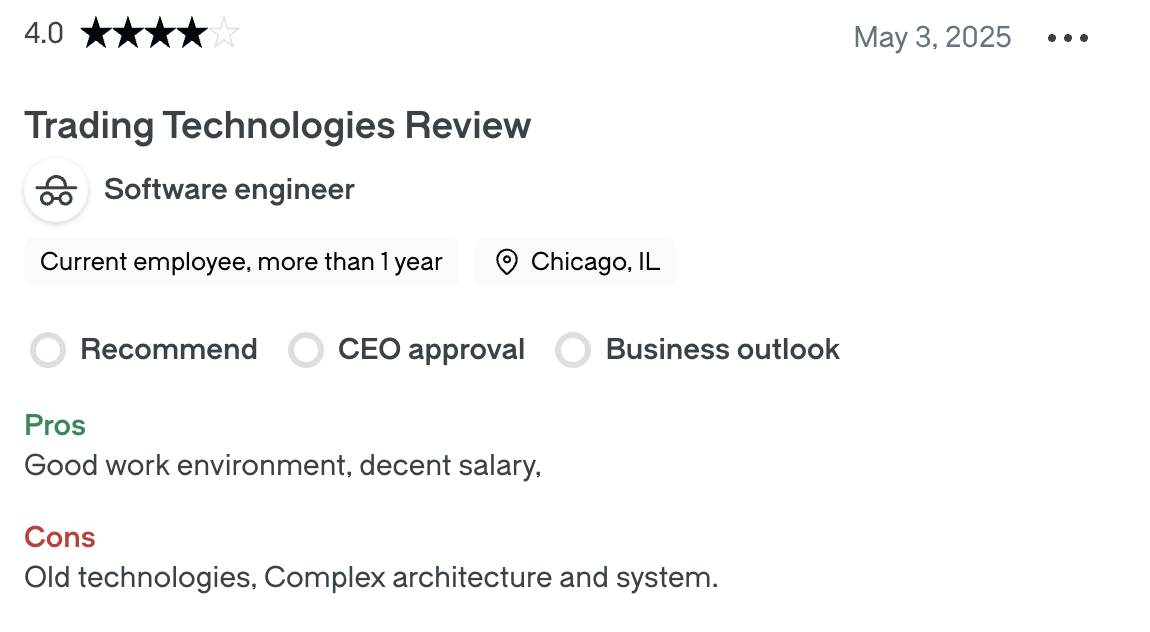Click the empty fifth rating star
Image resolution: width=1150 pixels, height=632 pixels.
224,35
